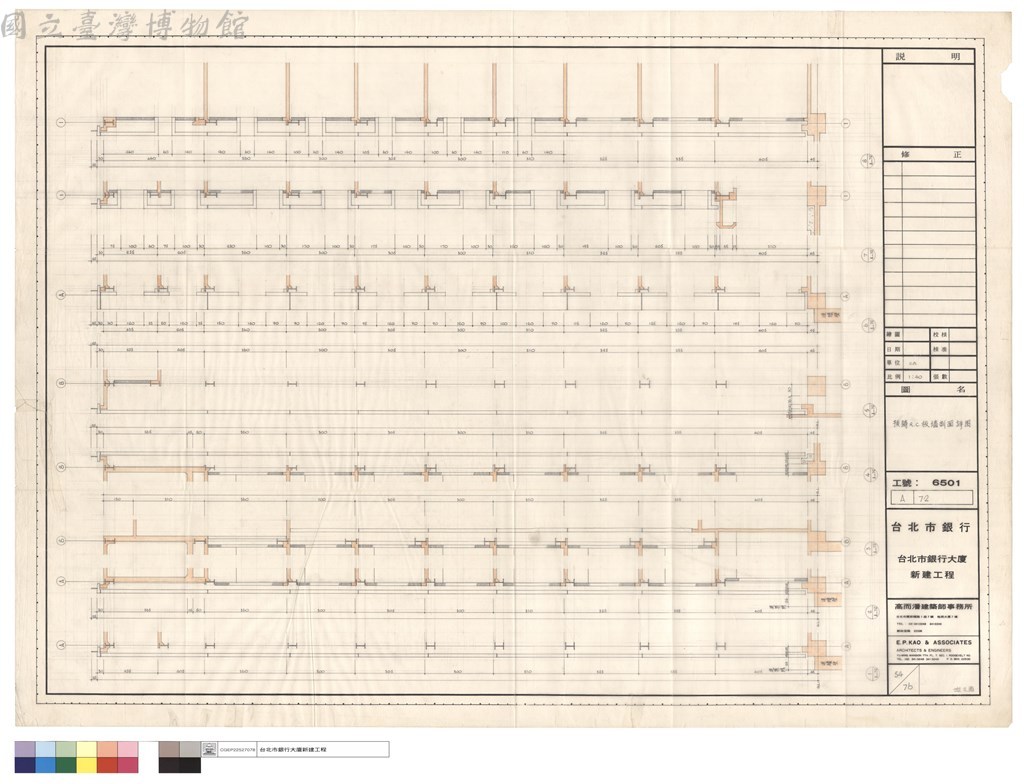Viewport: 1024px width, 784px height.
Task: Select the A 72 sheet code field
Action: click(x=932, y=498)
